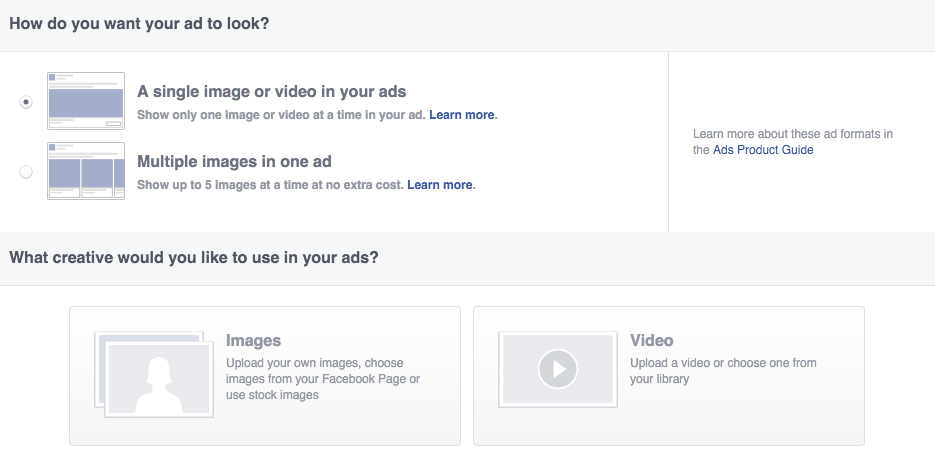
Task: Click "Multiple images in one ad" label
Action: pos(234,162)
